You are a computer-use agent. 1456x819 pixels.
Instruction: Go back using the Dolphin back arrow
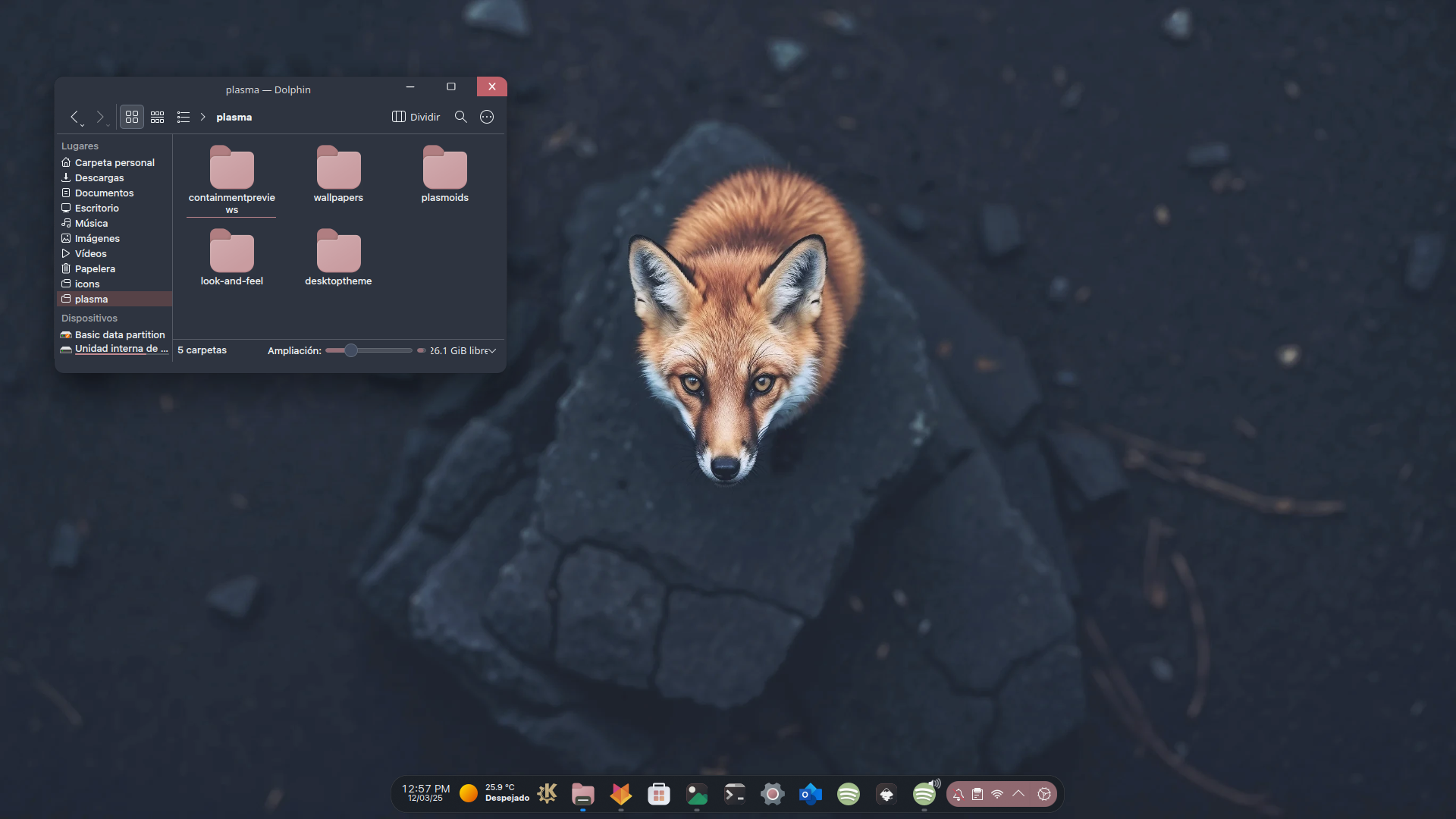tap(74, 117)
